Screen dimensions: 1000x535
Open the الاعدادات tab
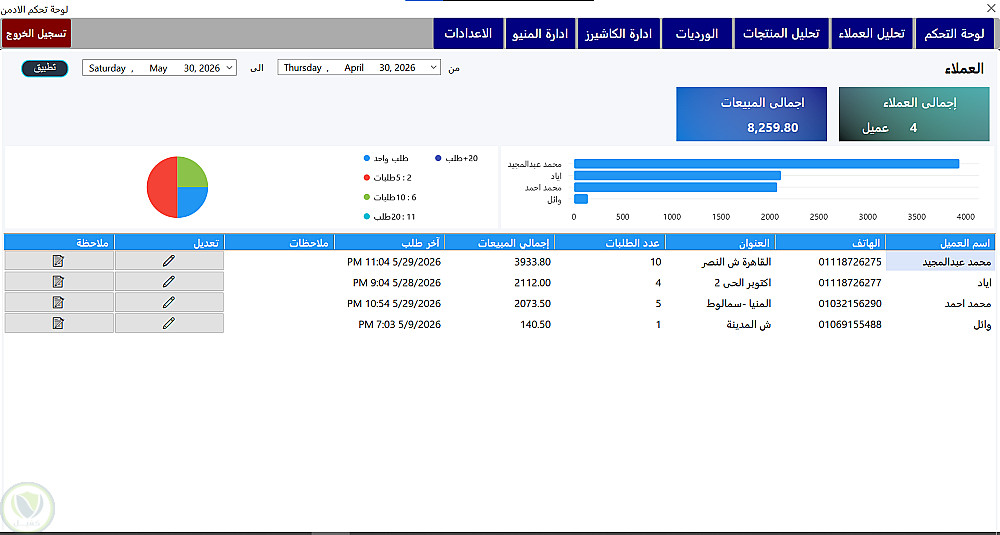pos(468,34)
